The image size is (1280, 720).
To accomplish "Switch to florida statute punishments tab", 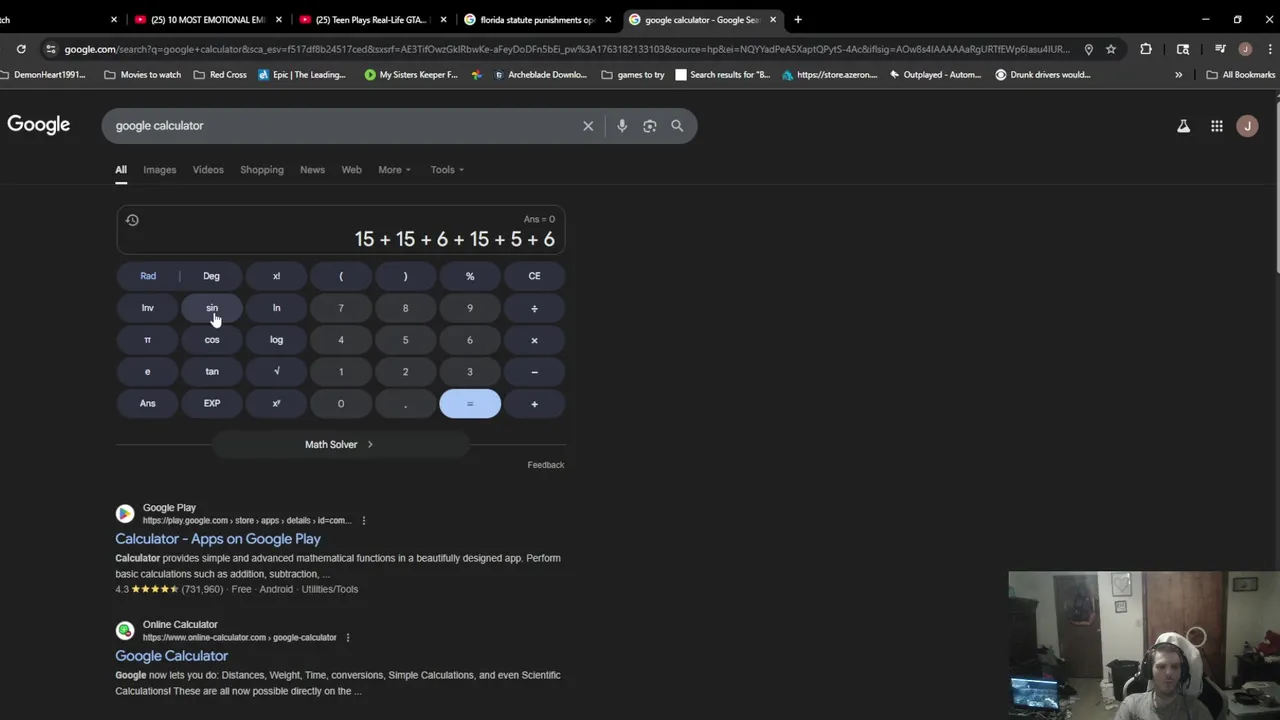I will tap(537, 19).
